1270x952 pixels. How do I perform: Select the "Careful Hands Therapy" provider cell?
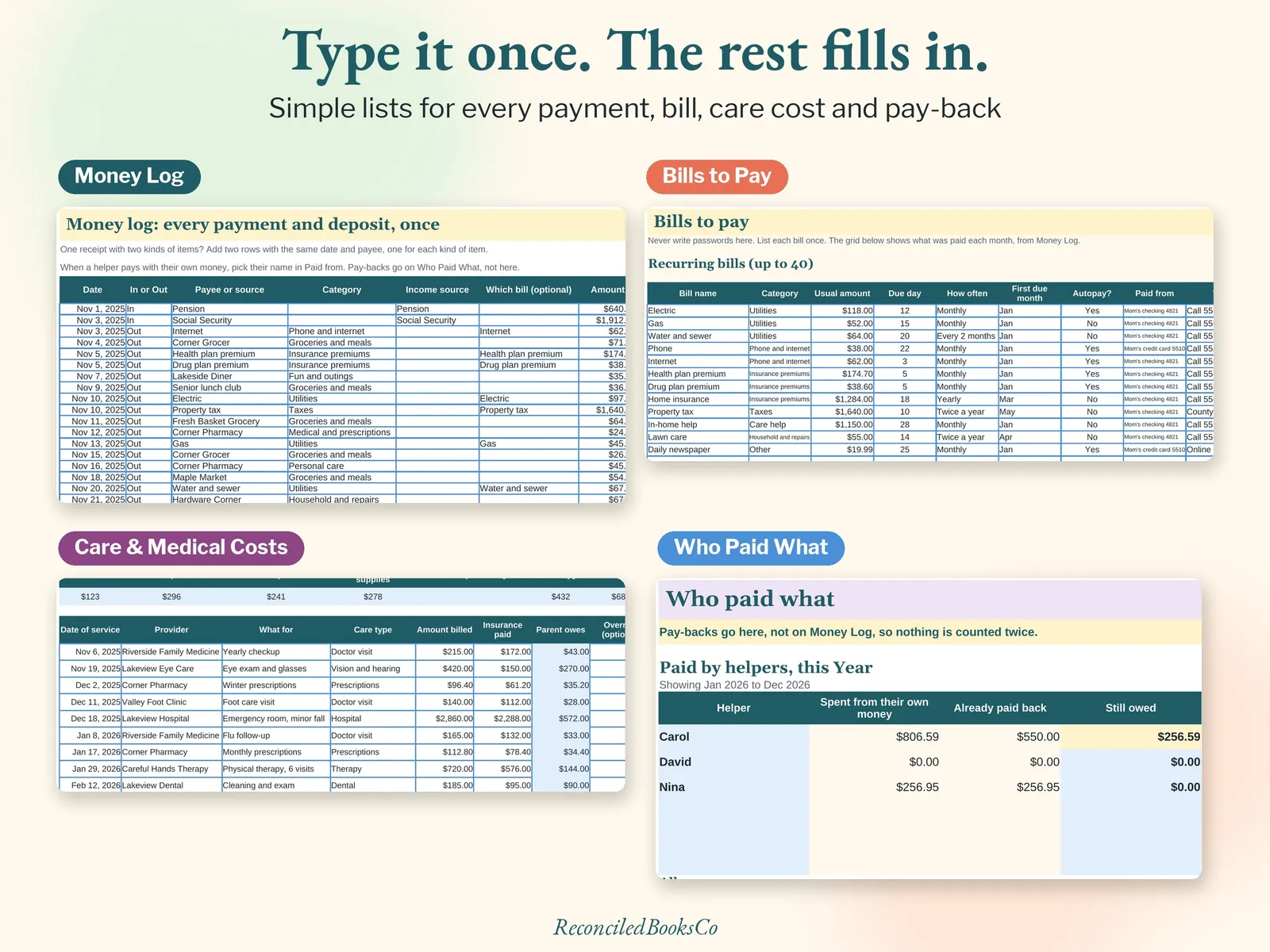(171, 769)
